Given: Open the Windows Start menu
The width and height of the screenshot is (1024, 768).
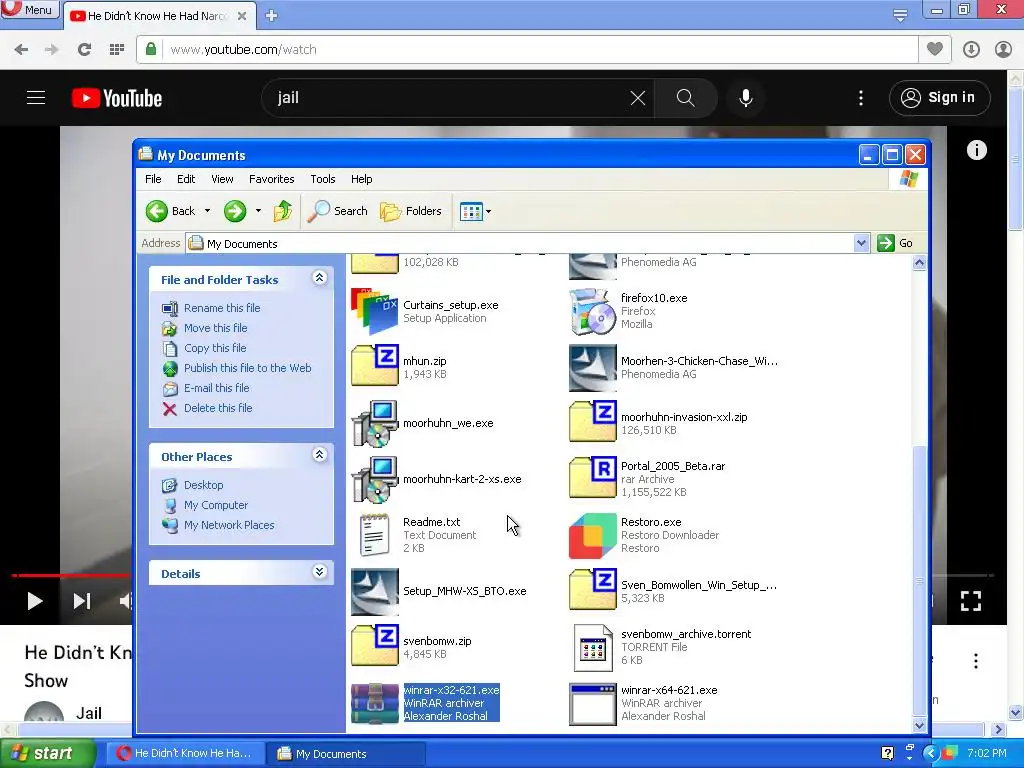Looking at the screenshot, I should (x=48, y=754).
